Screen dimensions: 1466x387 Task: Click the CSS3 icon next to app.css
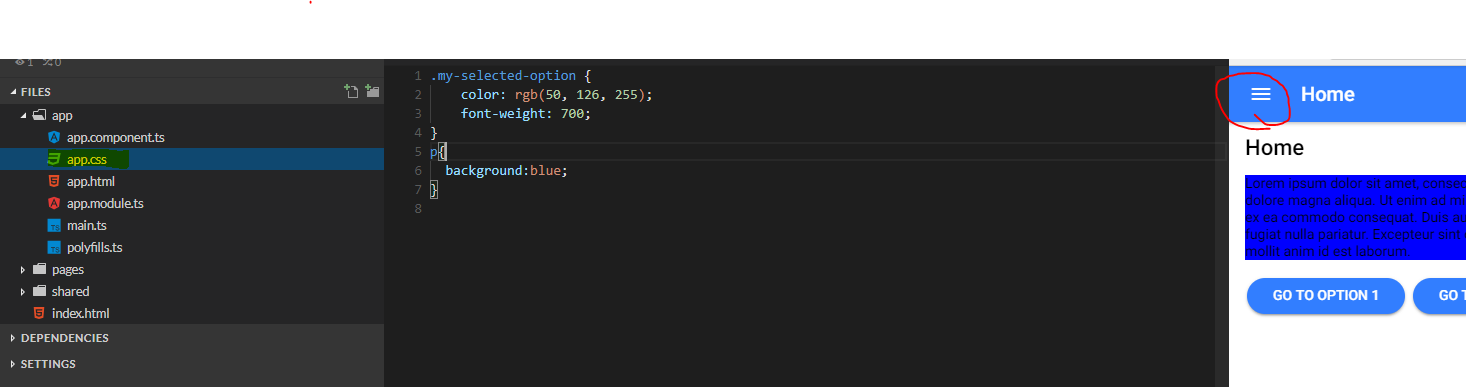[x=54, y=159]
